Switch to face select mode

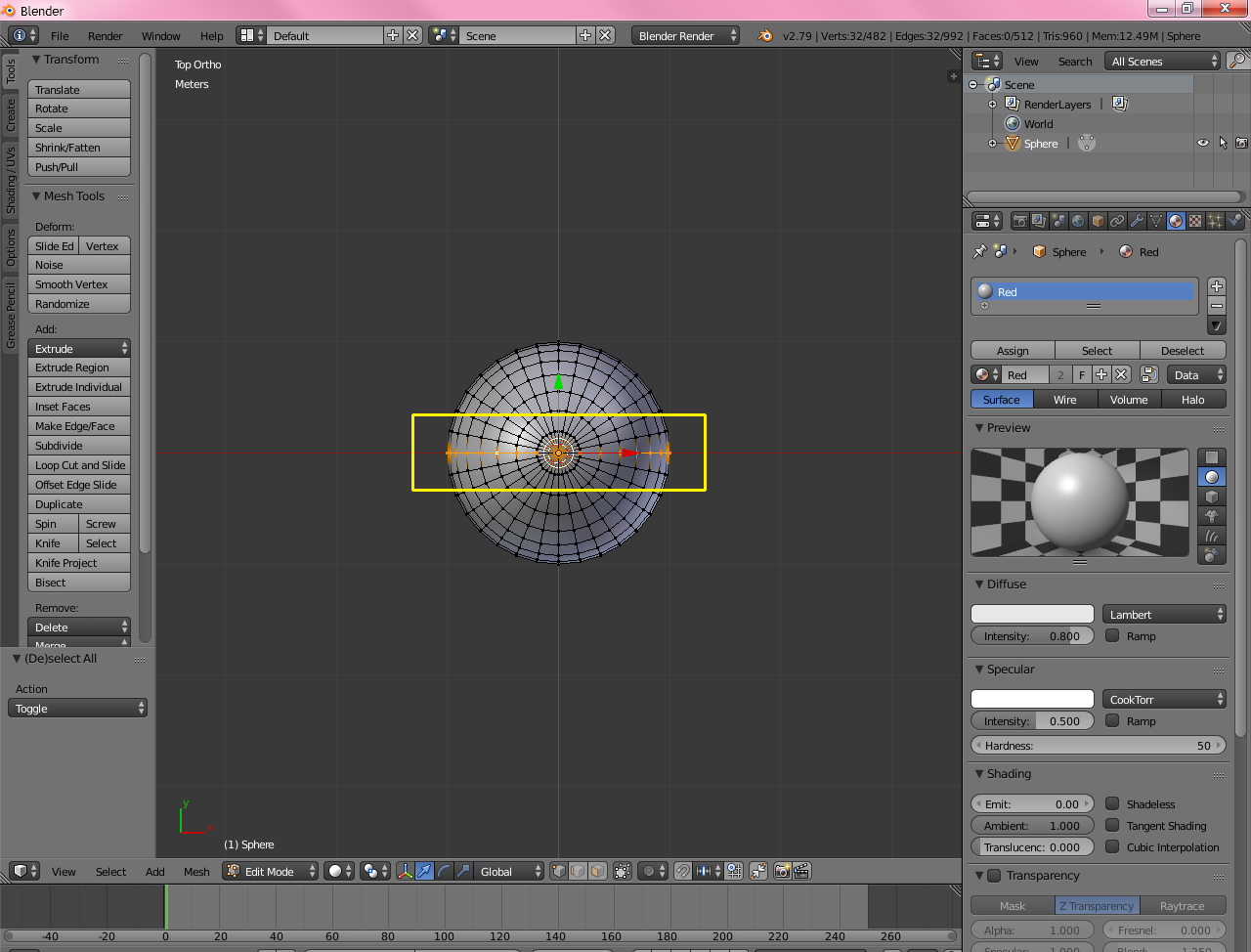(x=597, y=871)
